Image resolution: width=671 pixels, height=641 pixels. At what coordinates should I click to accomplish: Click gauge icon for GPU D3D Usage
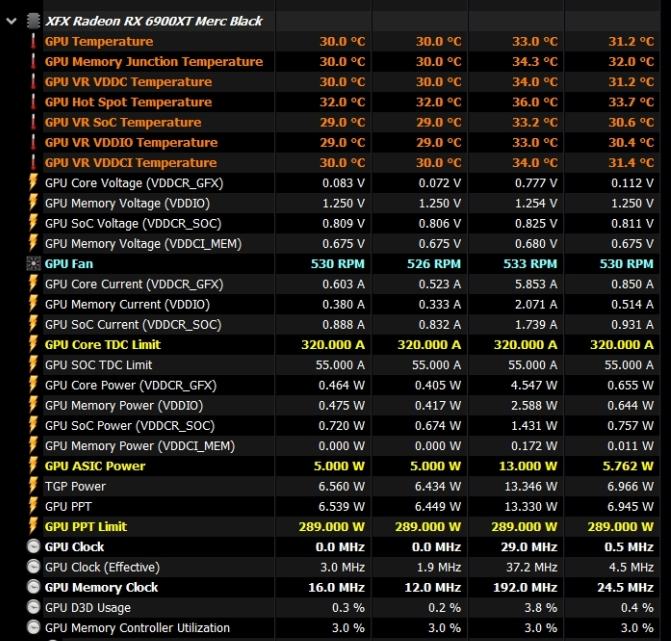pos(33,607)
